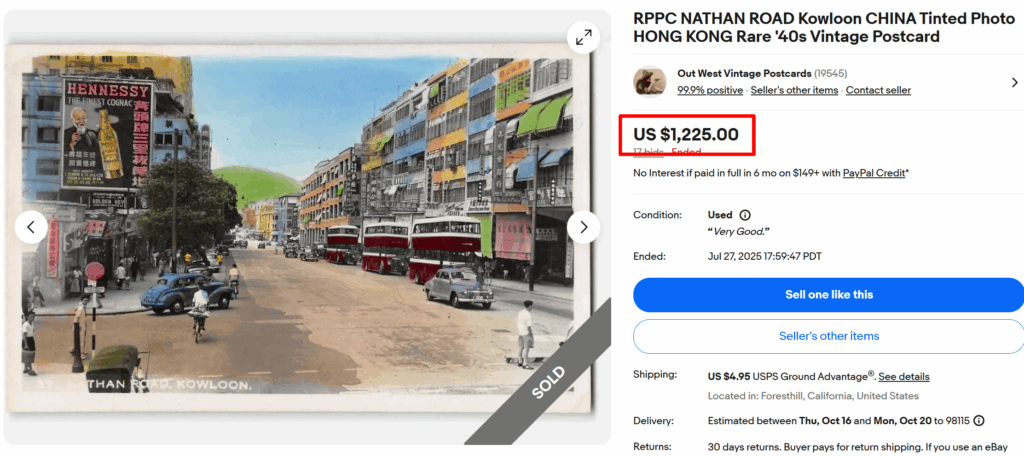This screenshot has height=456, width=1024.
Task: Click the Seller's other items text link
Action: coord(794,90)
